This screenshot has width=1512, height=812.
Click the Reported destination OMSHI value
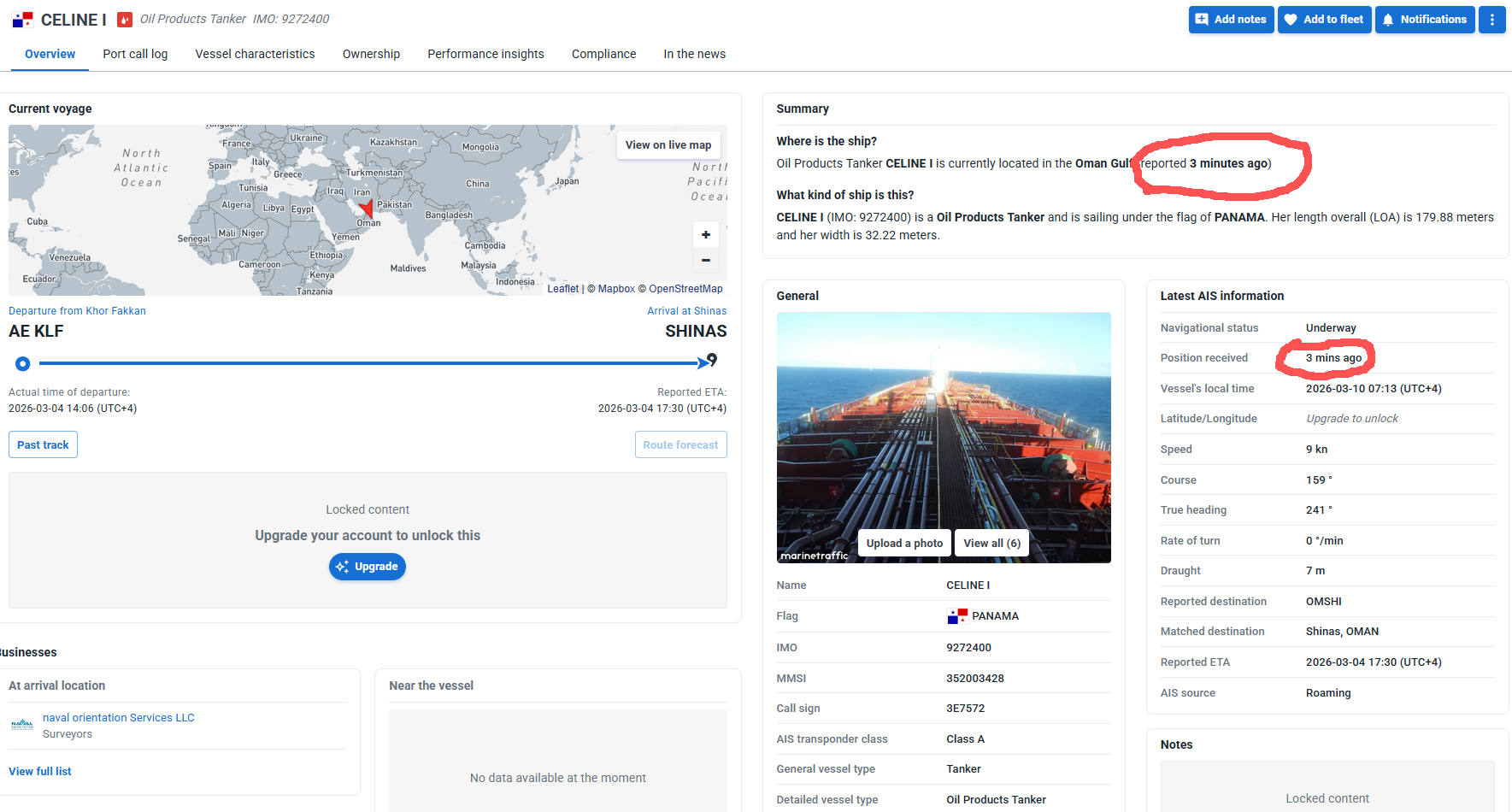[x=1324, y=602]
